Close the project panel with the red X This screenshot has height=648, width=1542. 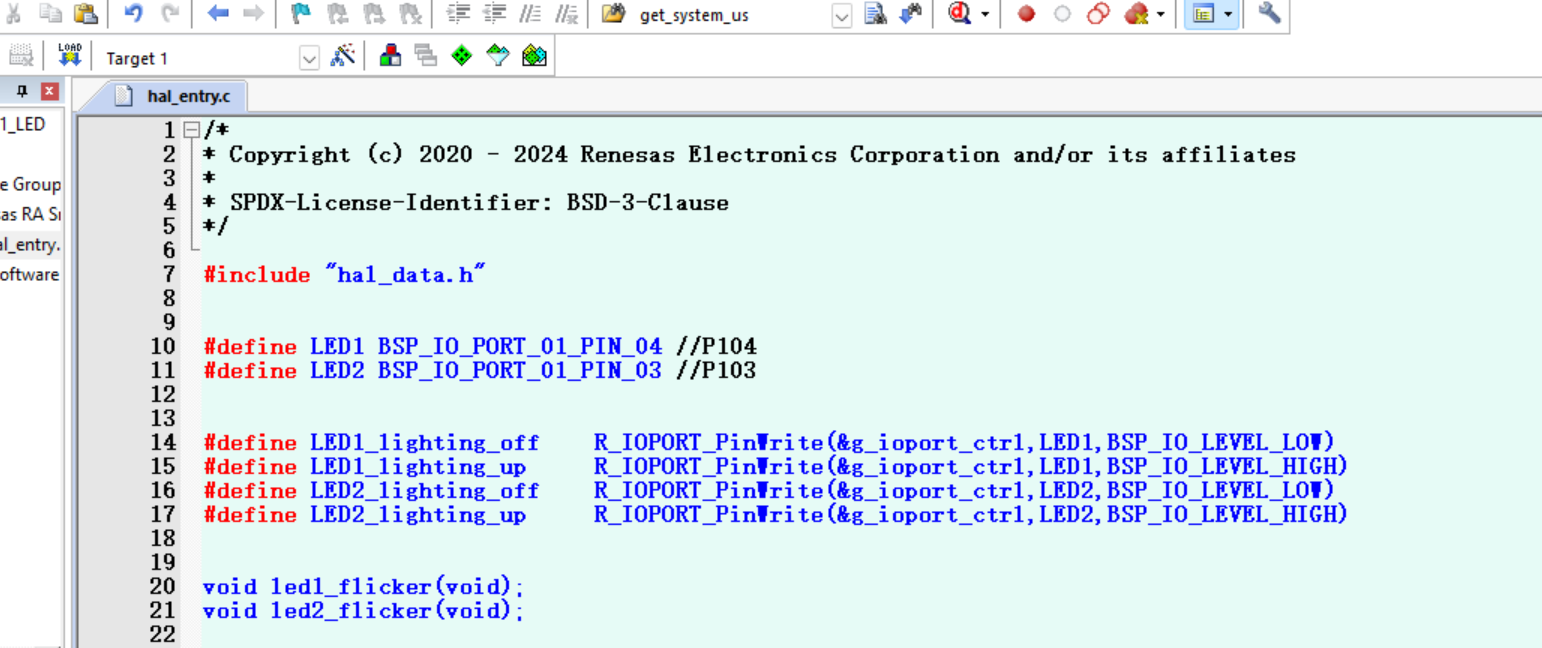click(49, 91)
